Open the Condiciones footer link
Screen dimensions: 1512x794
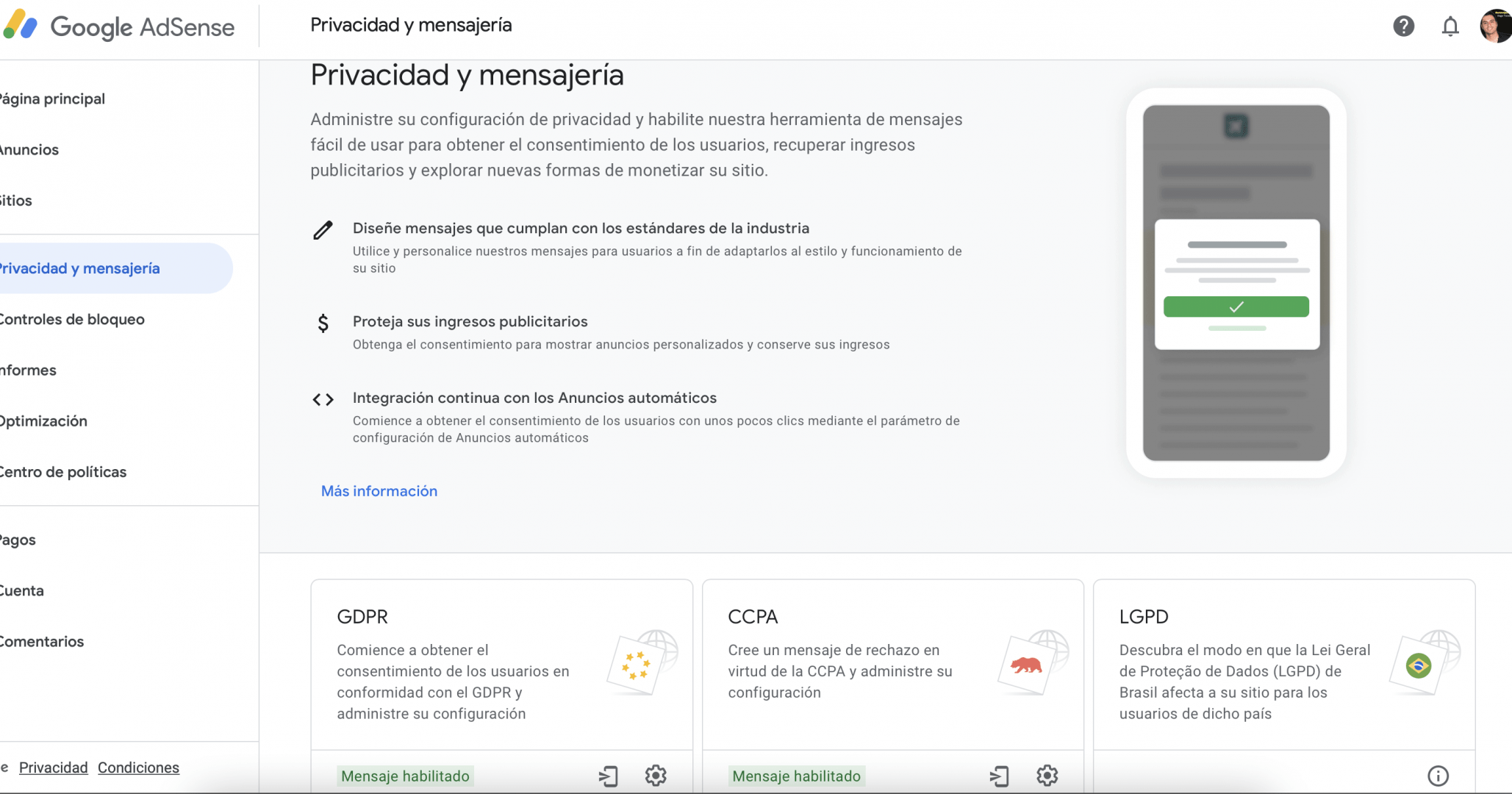tap(138, 768)
